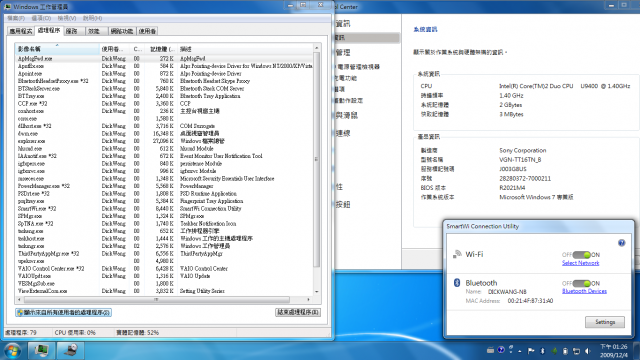Screen dimensions: 640x360
Task: Click the Bluetooth logo icon in SmartWi
Action: pyautogui.click(x=457, y=282)
